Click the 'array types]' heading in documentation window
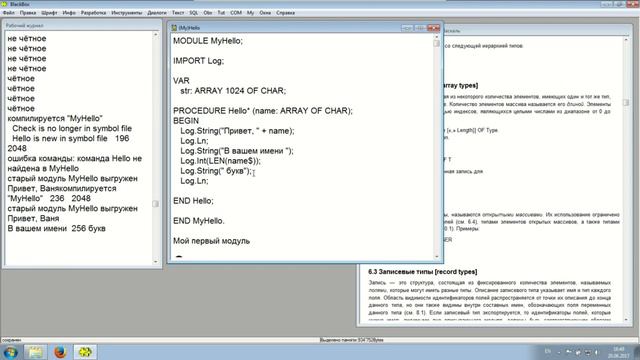Viewport: 640px width, 360px height. tap(460, 85)
